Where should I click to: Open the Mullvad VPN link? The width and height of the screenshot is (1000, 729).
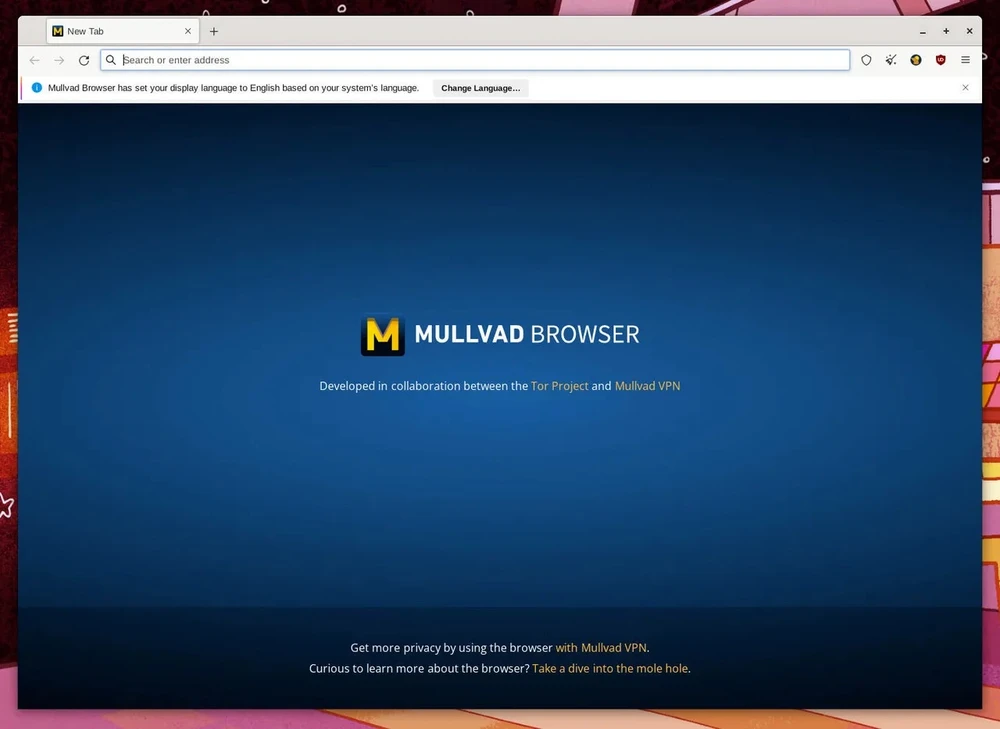pos(647,385)
